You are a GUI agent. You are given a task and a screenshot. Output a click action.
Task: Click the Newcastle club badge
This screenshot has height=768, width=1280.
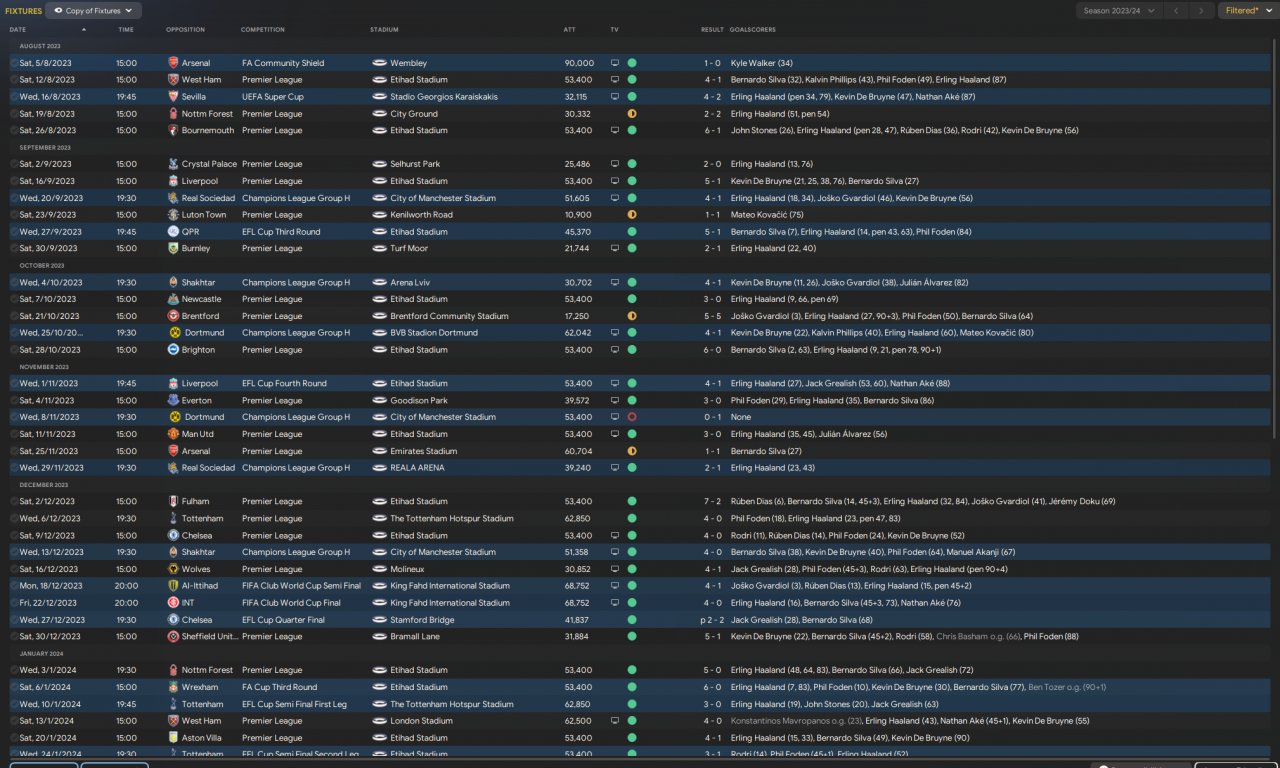[x=173, y=299]
